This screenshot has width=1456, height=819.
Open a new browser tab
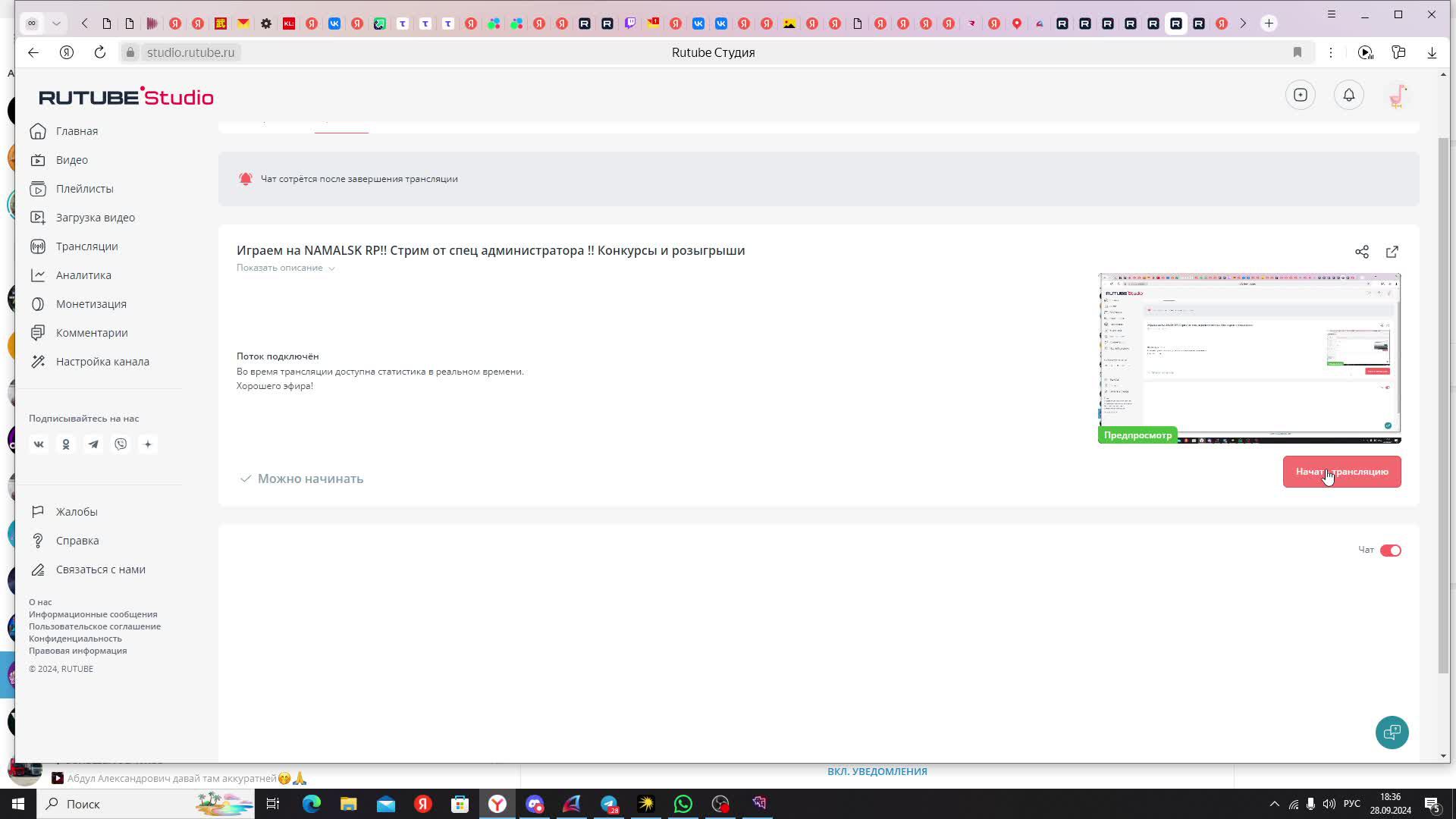pyautogui.click(x=1269, y=24)
